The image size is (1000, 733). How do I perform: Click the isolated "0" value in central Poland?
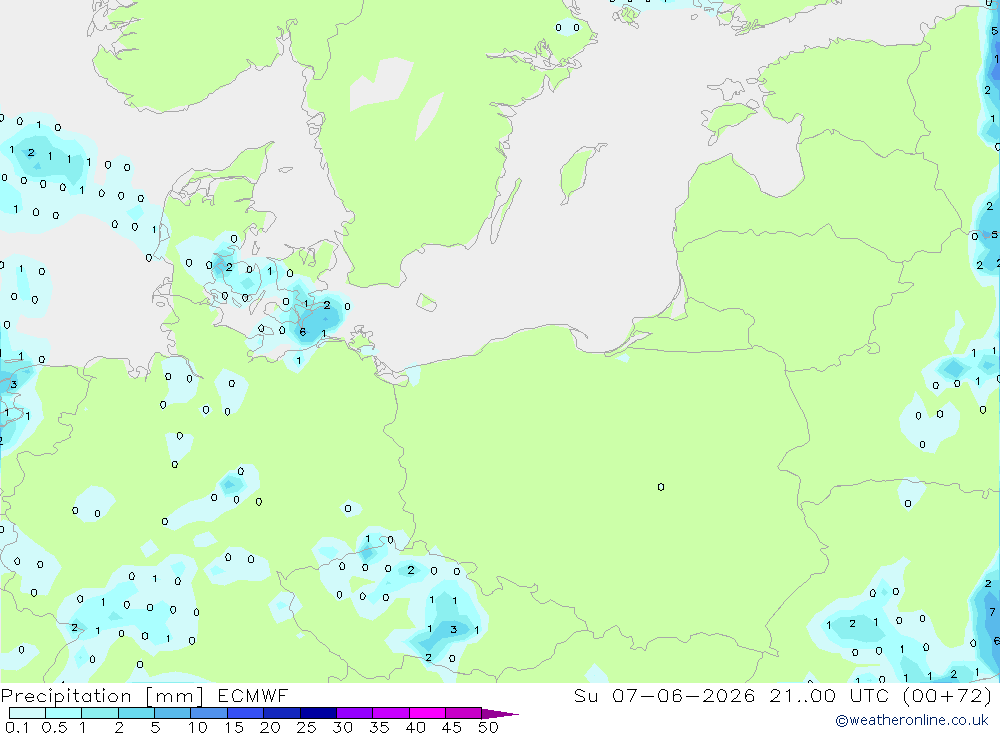tap(661, 487)
